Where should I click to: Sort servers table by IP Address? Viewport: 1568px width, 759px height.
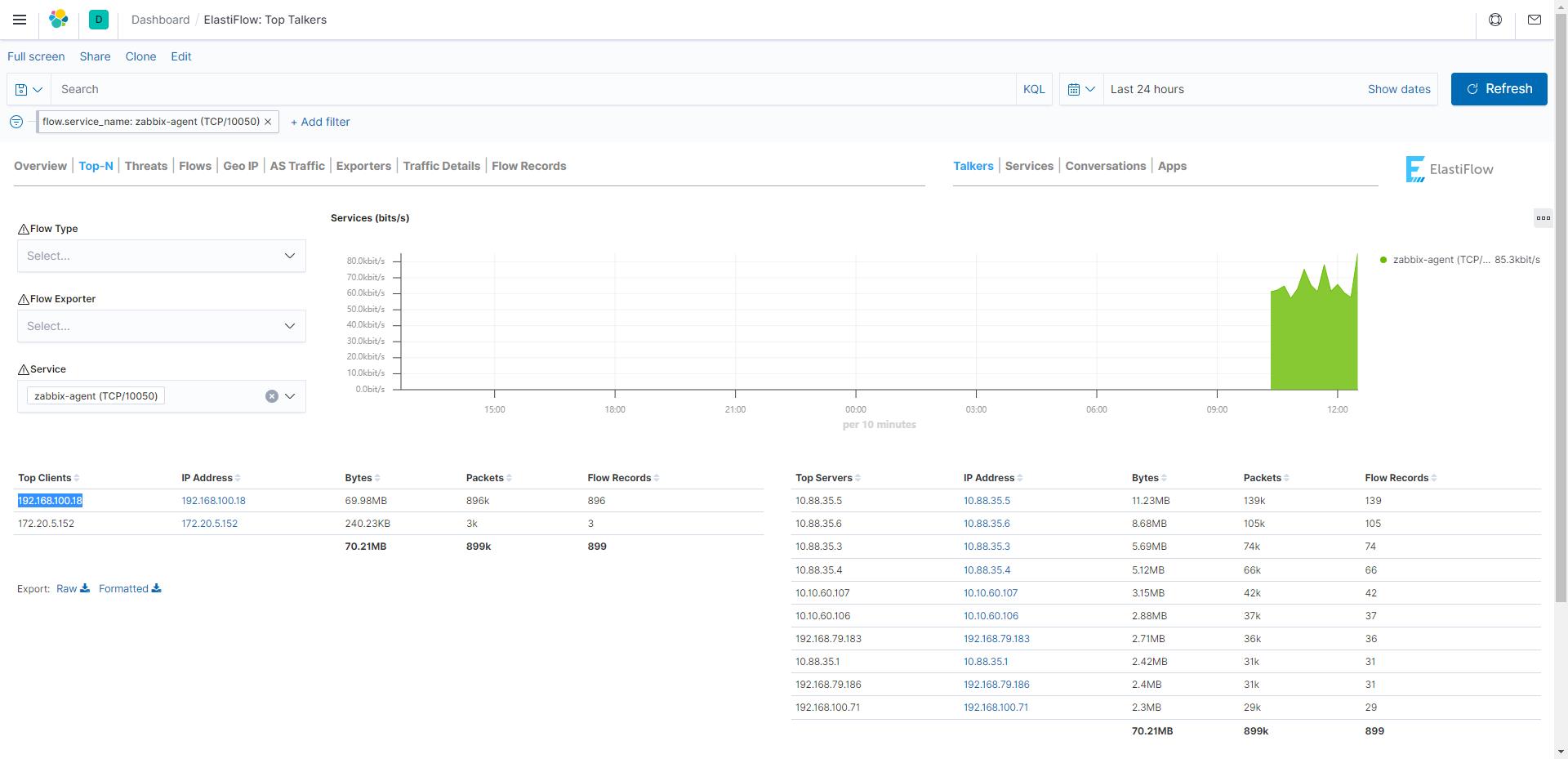[993, 478]
